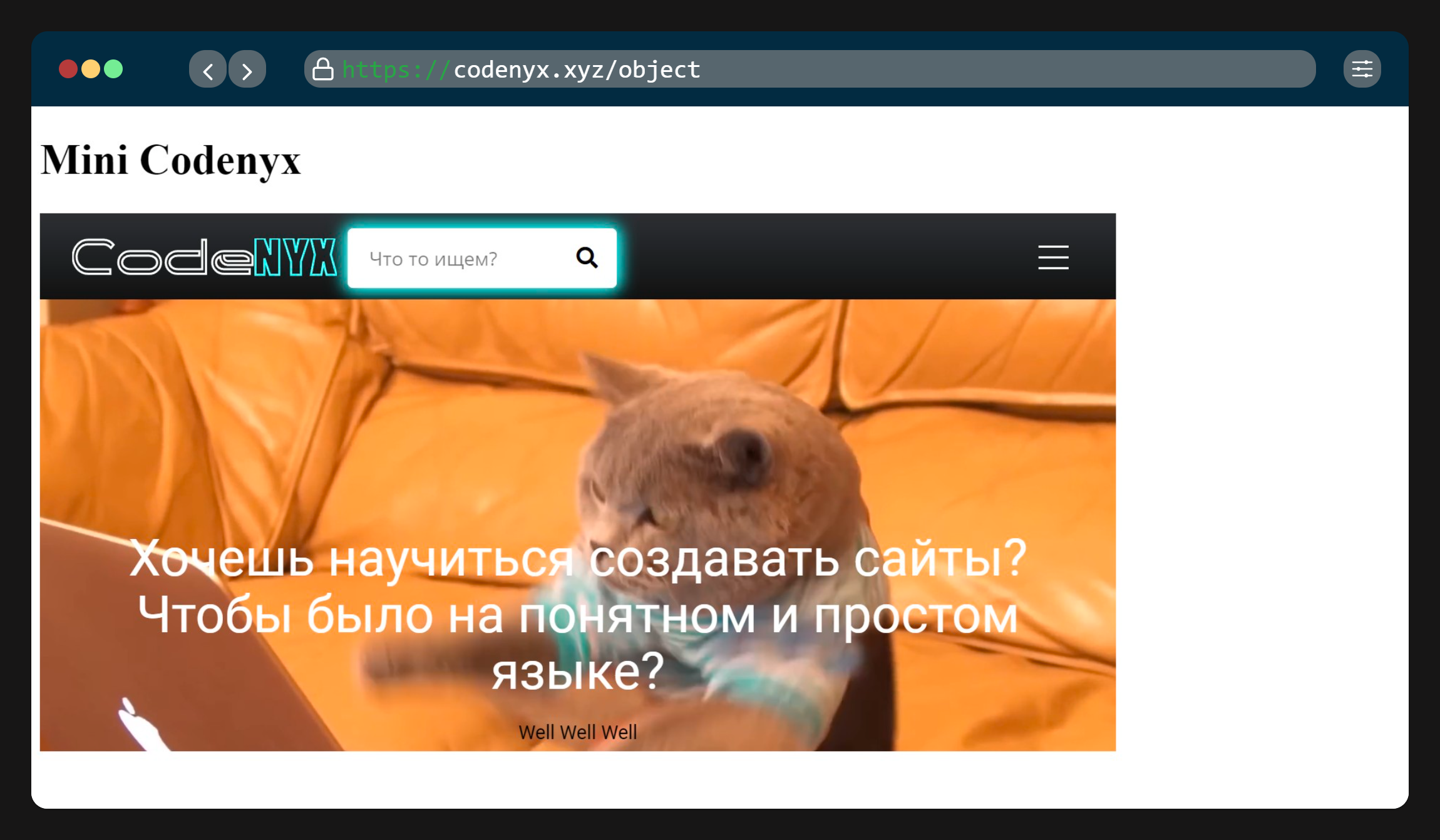Maximize window with the green dot
The width and height of the screenshot is (1440, 840).
(113, 69)
